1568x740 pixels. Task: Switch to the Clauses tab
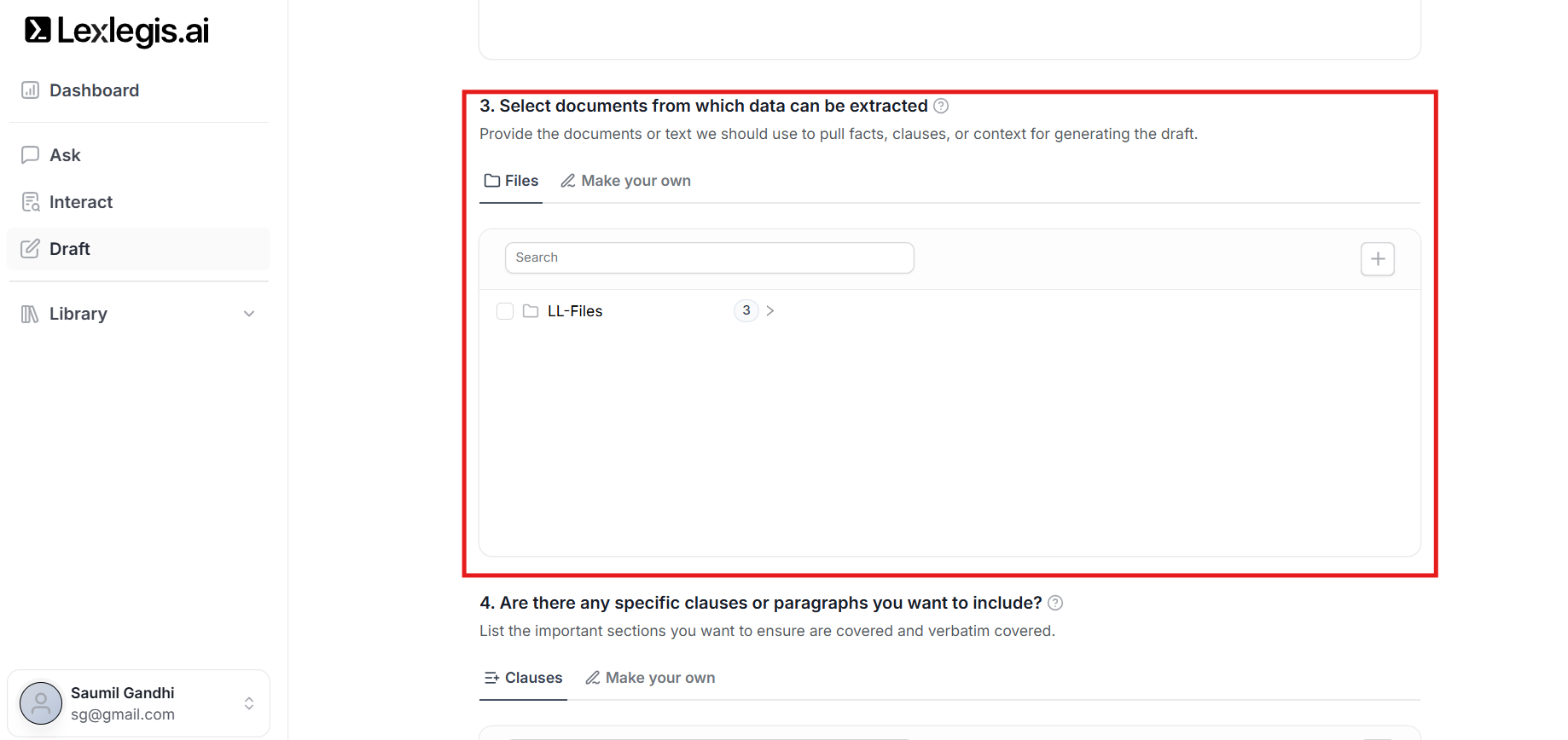pos(523,678)
